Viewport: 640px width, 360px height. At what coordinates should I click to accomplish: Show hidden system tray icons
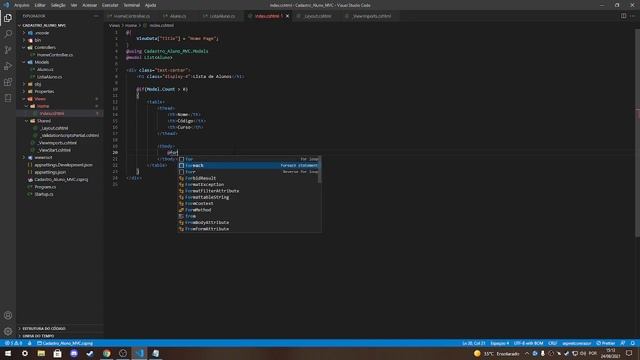[527, 353]
